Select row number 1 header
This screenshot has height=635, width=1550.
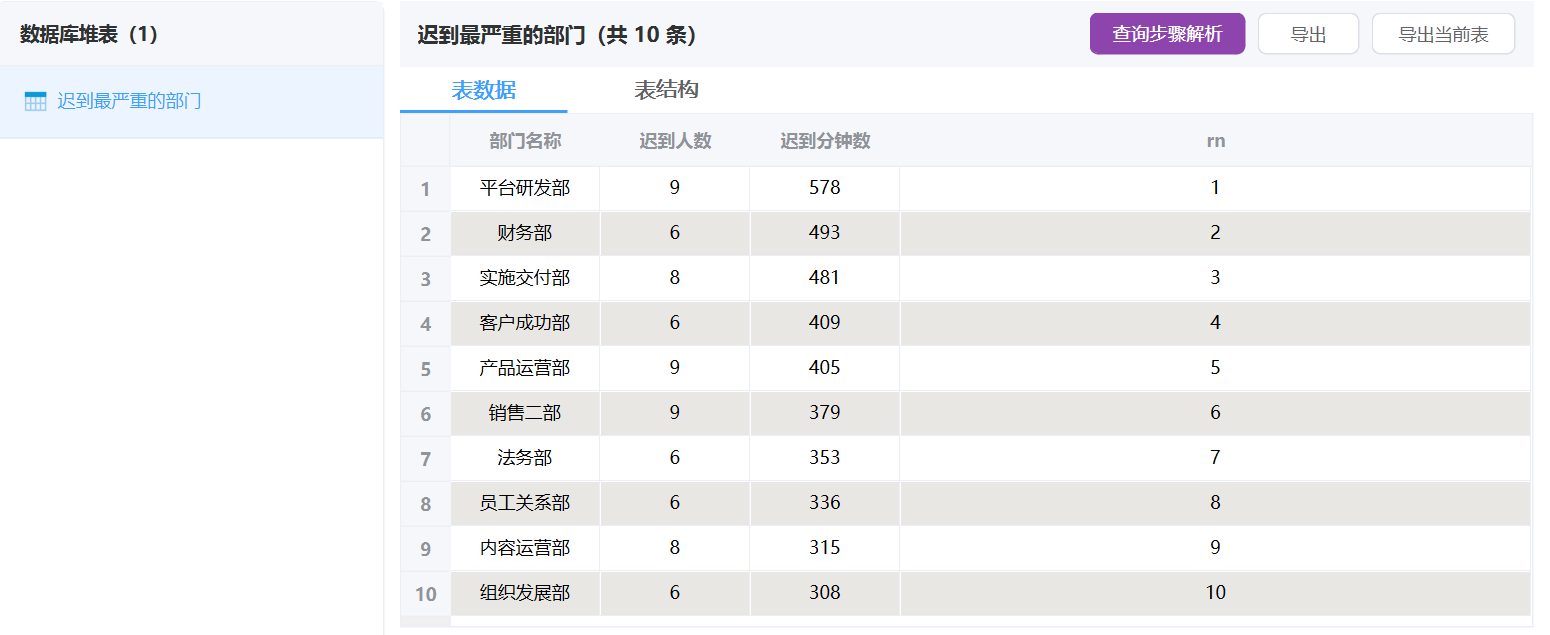click(x=425, y=189)
